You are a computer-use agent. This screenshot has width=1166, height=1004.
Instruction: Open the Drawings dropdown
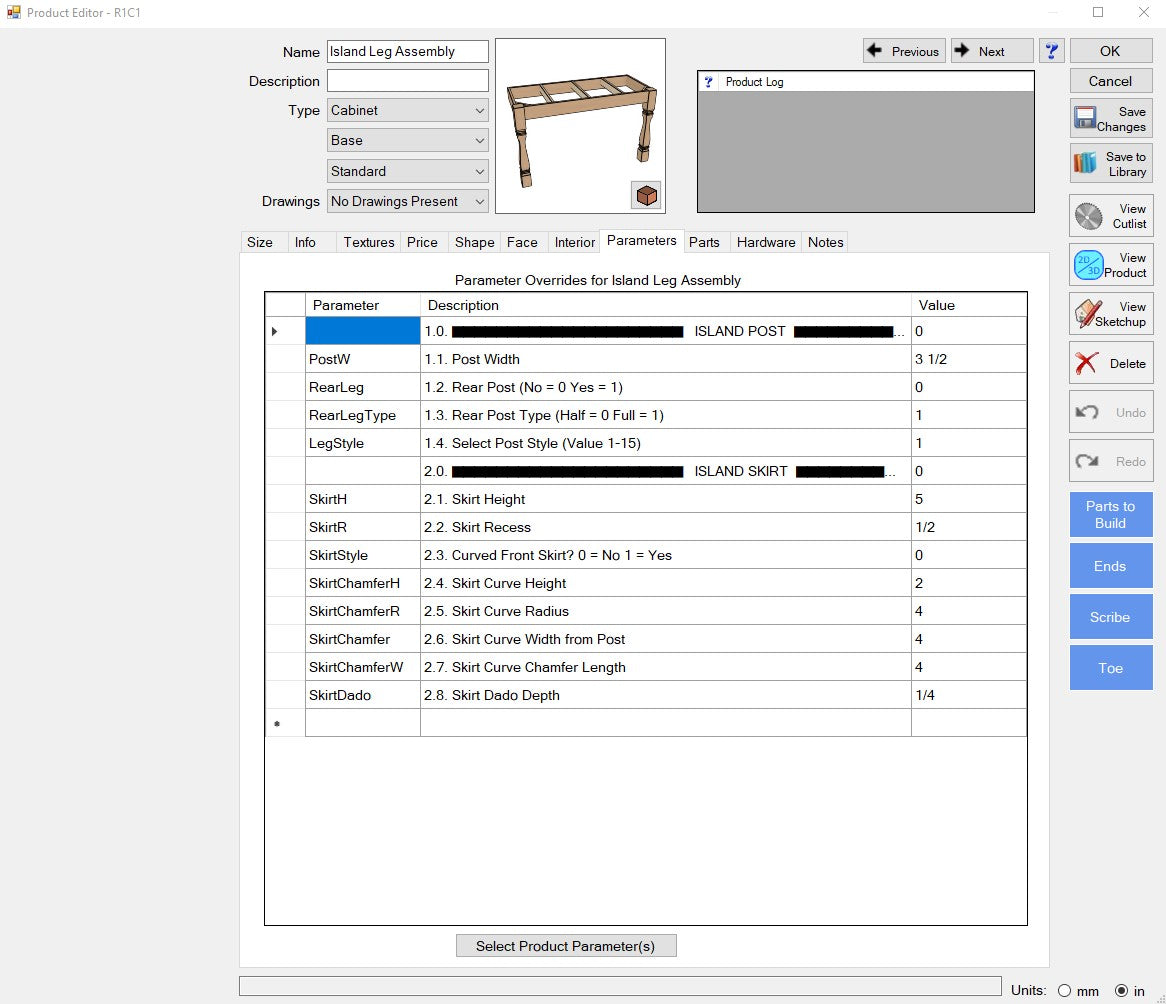(407, 201)
